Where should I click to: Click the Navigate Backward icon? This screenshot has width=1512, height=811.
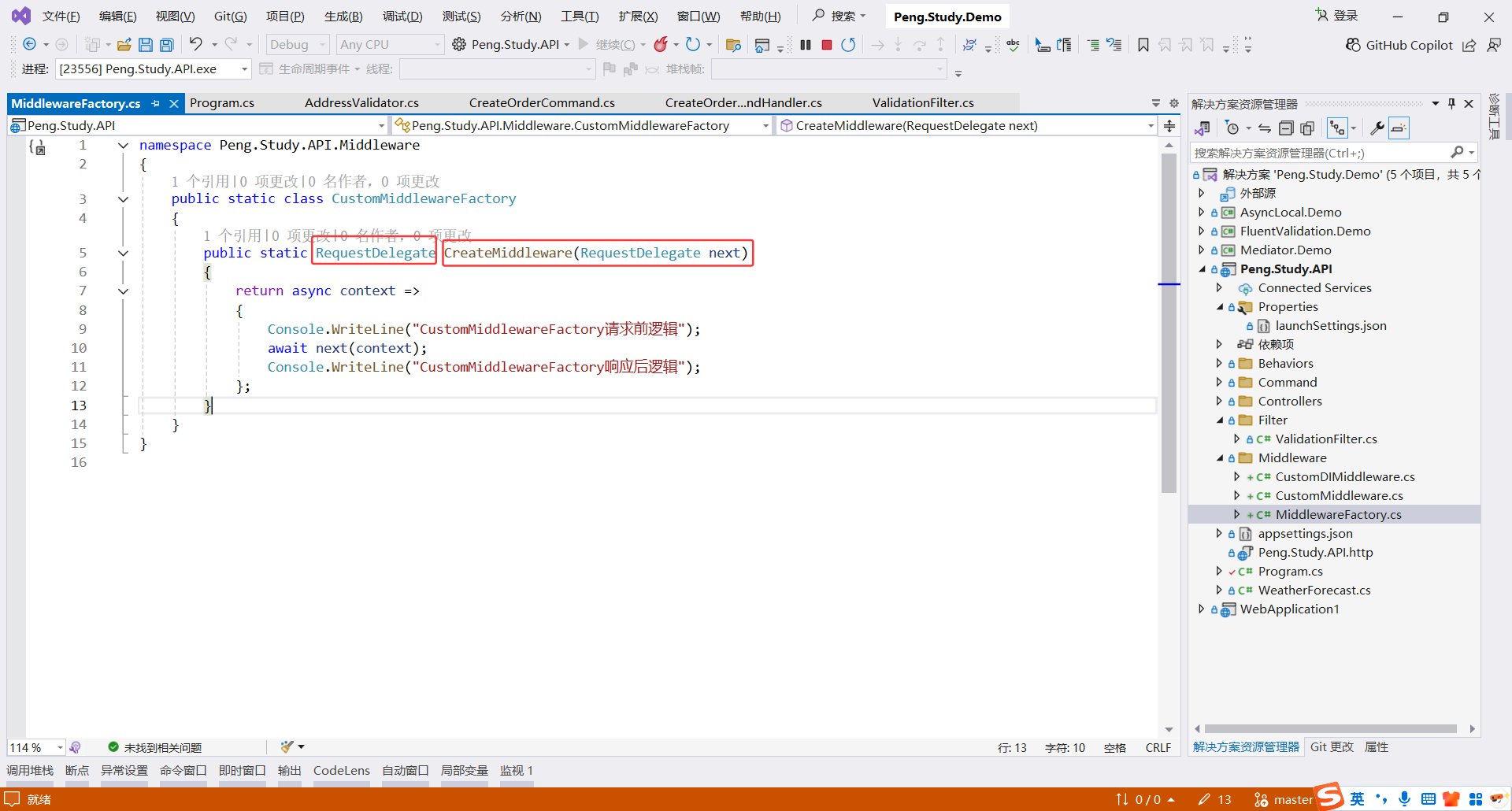tap(29, 44)
